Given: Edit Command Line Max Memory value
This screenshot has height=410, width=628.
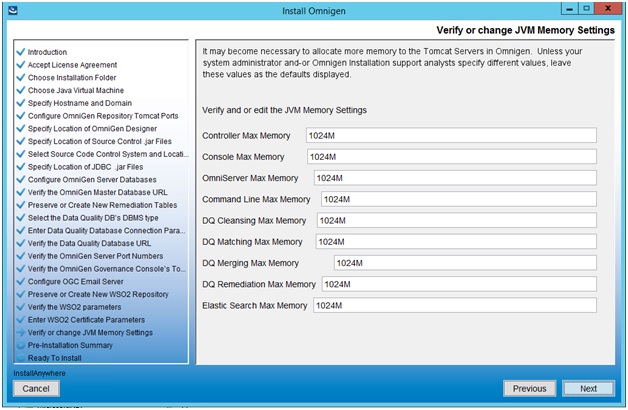Looking at the screenshot, I should point(459,199).
